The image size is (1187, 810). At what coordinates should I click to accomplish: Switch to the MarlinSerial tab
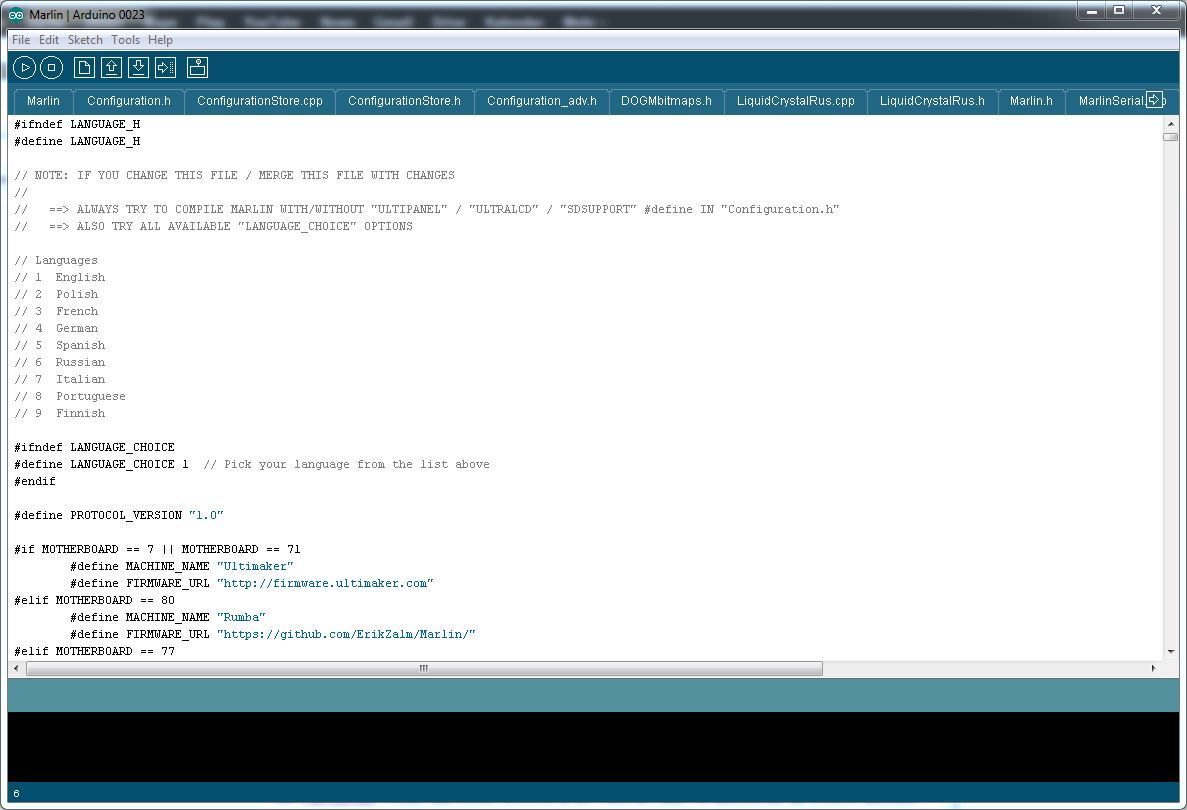coord(1111,101)
